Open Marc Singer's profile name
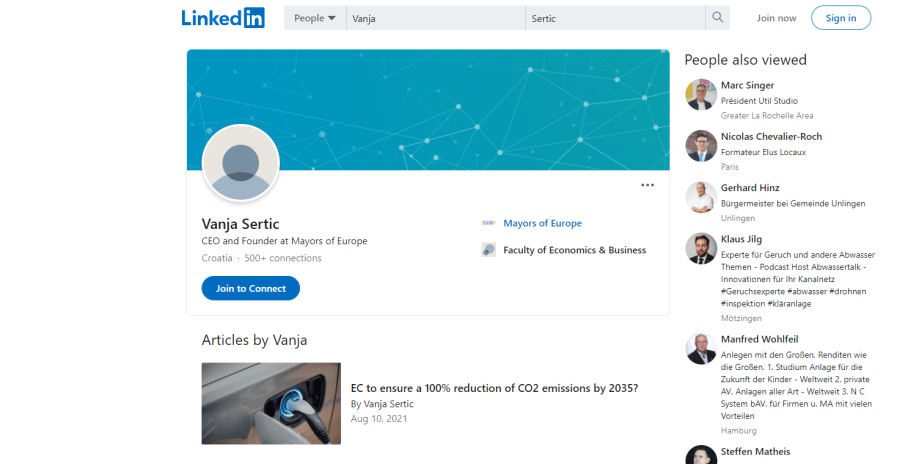Image resolution: width=900 pixels, height=464 pixels. tap(747, 85)
